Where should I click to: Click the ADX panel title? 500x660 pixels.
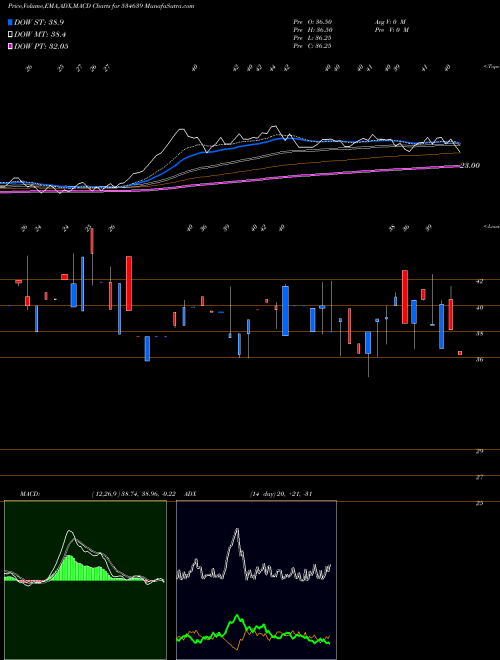[190, 494]
